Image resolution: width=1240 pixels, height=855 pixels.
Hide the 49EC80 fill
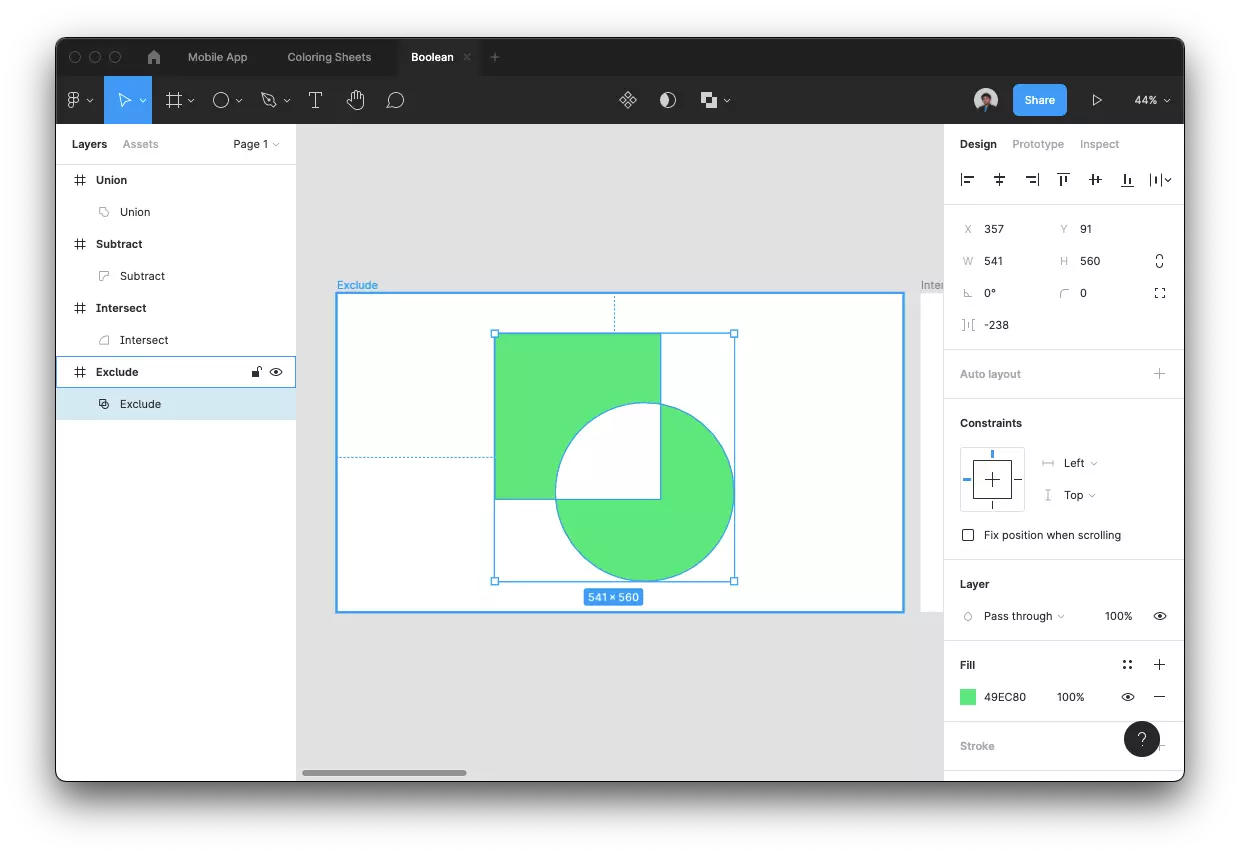point(1127,697)
